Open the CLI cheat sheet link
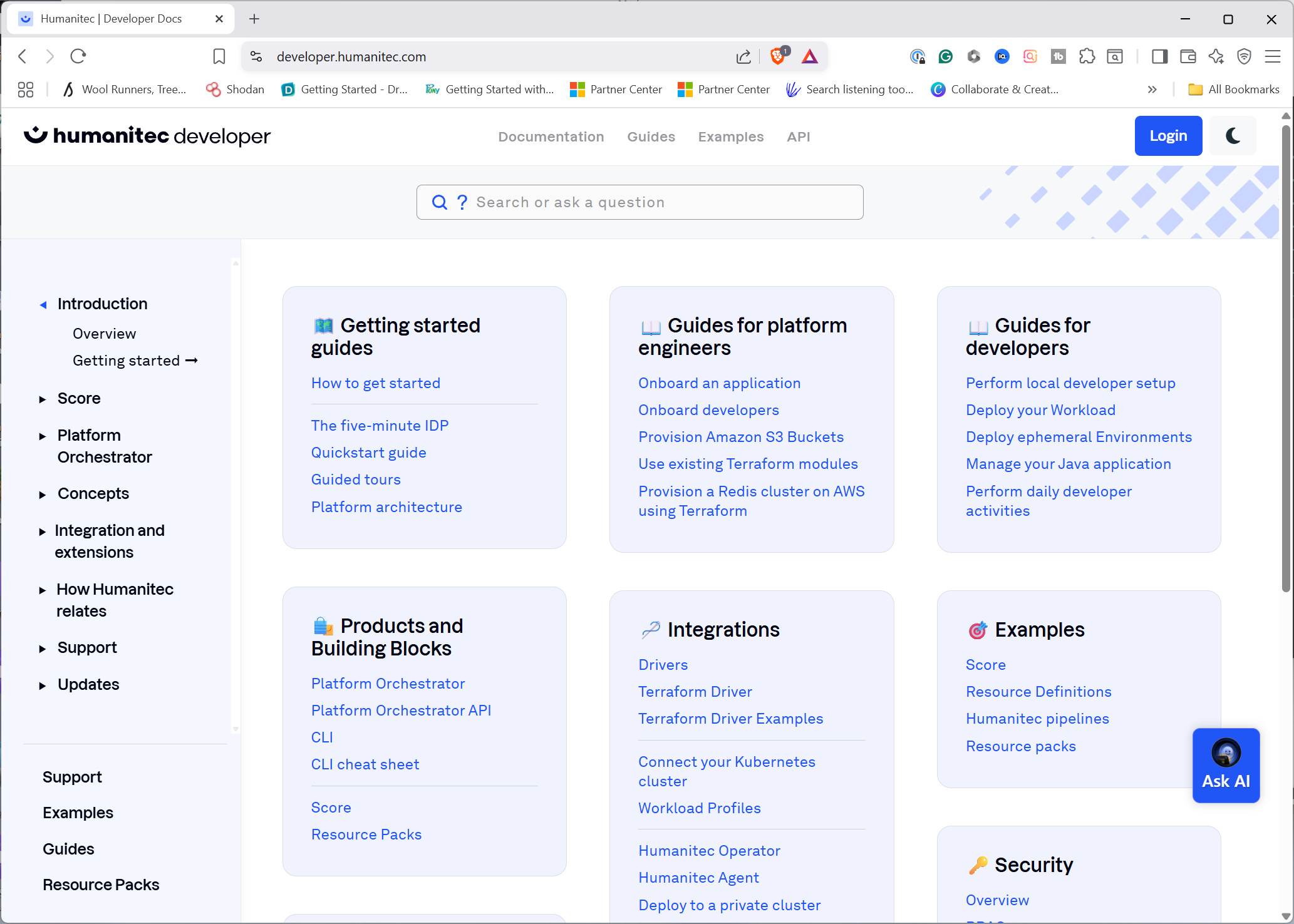The width and height of the screenshot is (1294, 924). click(365, 764)
